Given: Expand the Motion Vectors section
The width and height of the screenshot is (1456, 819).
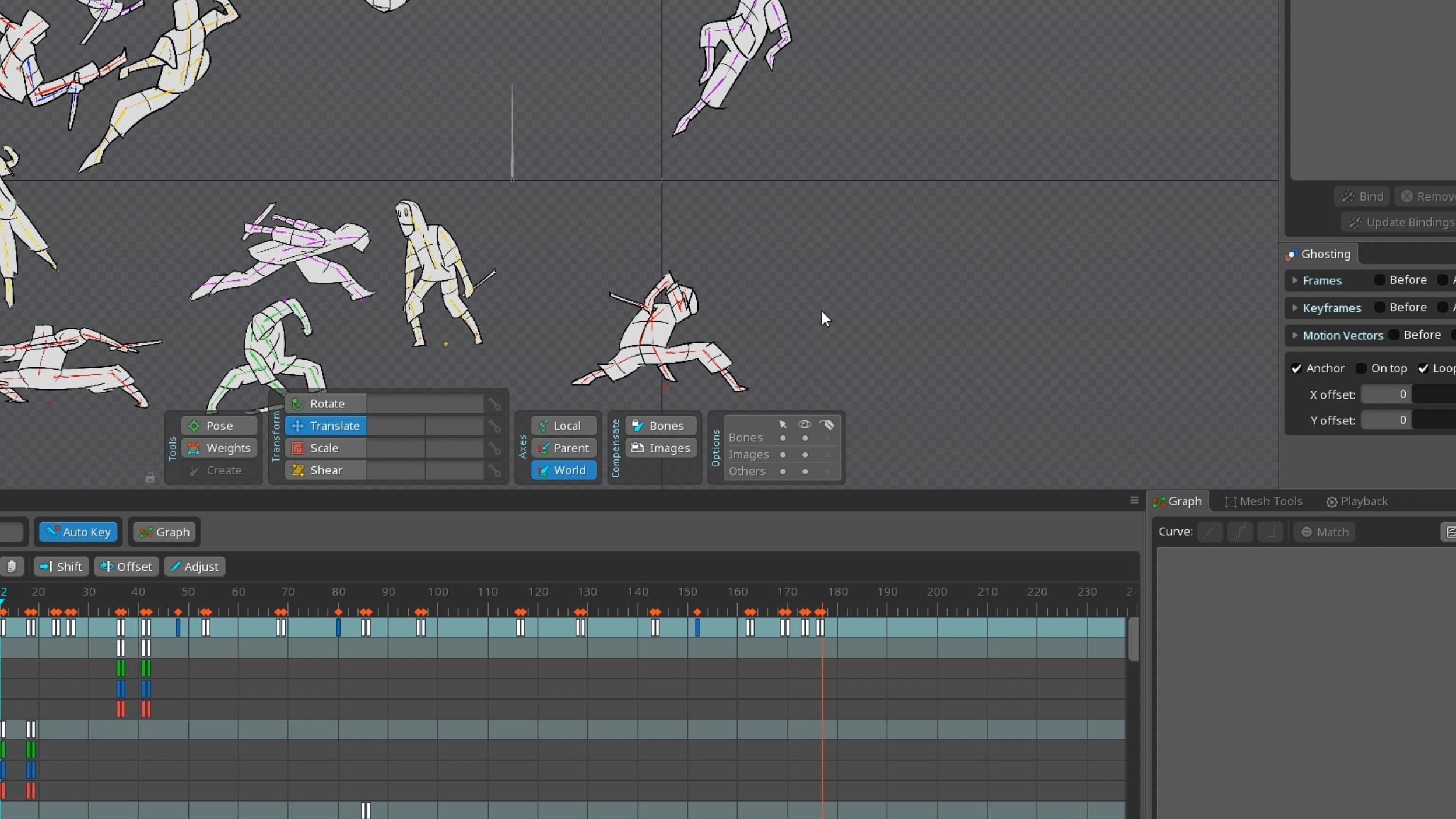Looking at the screenshot, I should [1294, 335].
